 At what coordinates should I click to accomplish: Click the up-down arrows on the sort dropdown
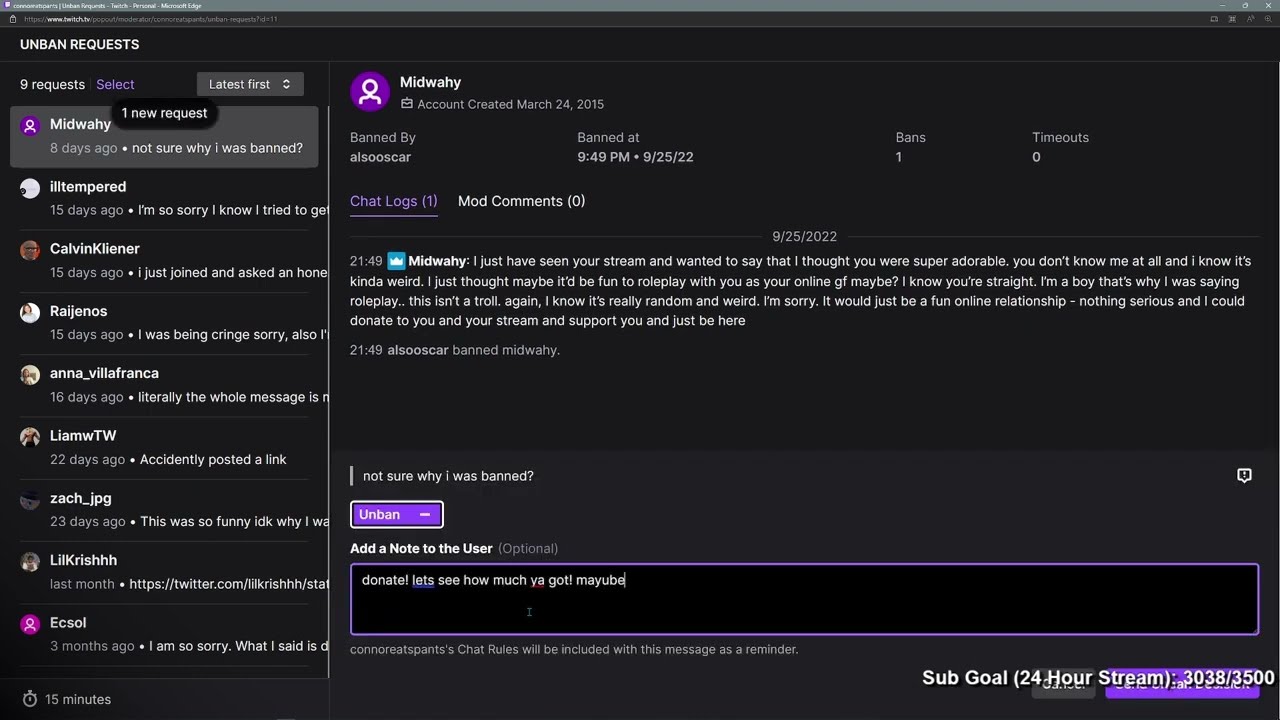click(286, 85)
